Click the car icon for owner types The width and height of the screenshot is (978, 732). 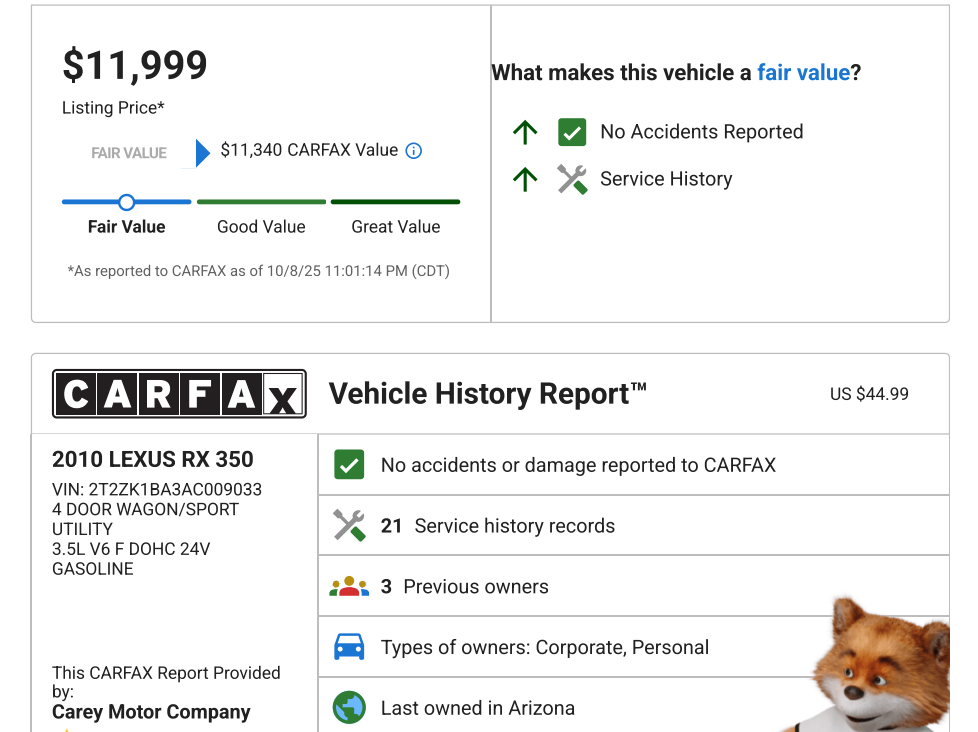point(349,647)
